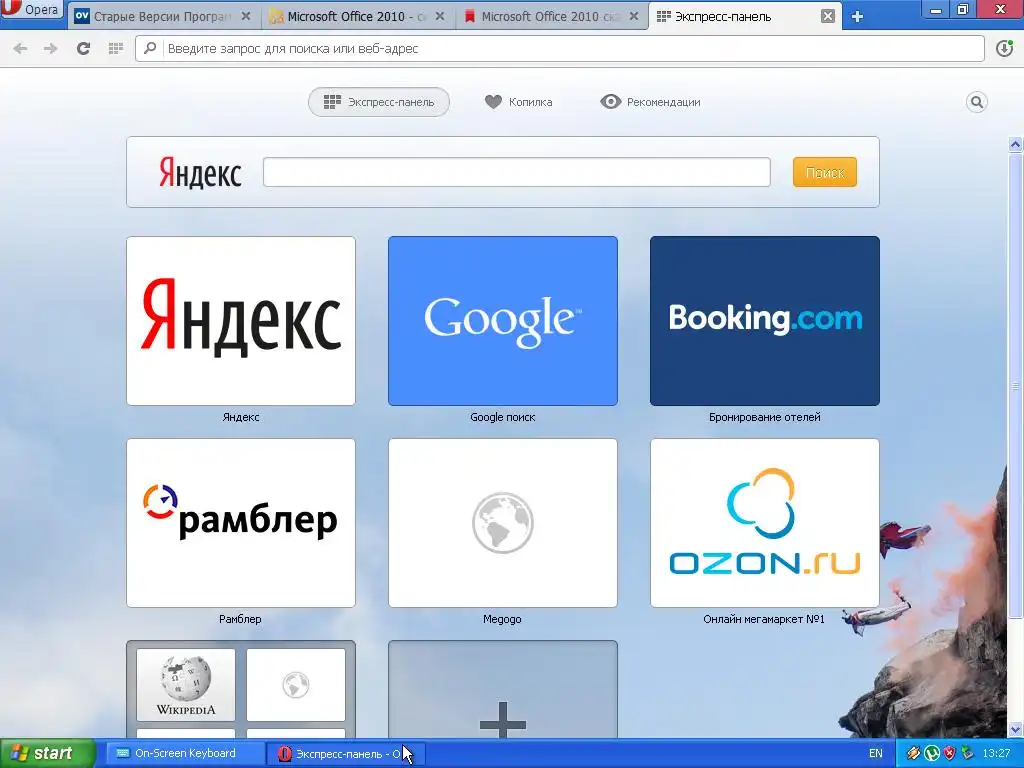The height and width of the screenshot is (768, 1024).
Task: Open the Megogo speed dial tile
Action: coord(503,522)
